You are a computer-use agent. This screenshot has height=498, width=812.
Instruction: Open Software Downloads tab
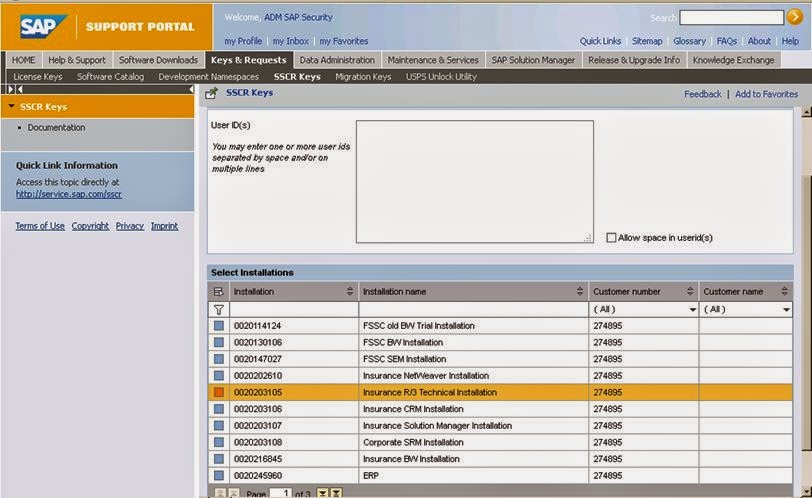(158, 60)
